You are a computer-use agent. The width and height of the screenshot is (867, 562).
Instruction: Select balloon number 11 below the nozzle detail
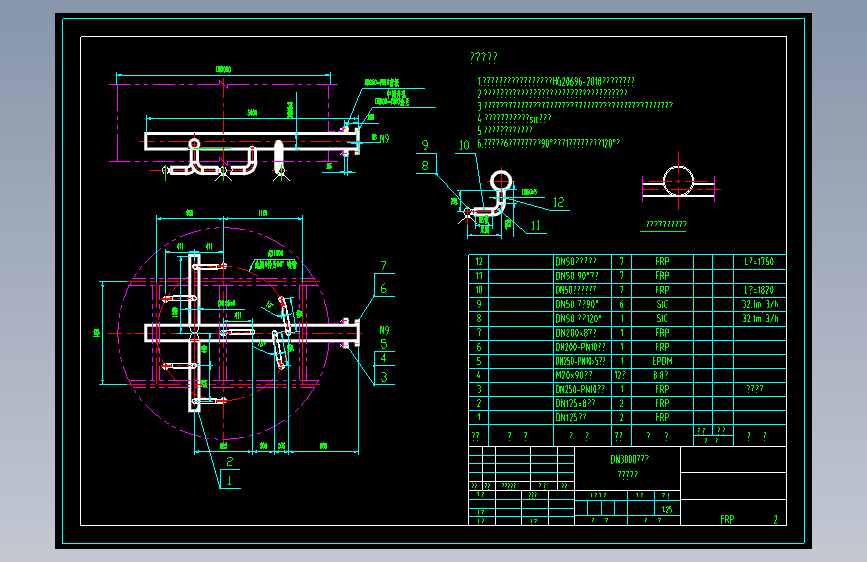[535, 225]
